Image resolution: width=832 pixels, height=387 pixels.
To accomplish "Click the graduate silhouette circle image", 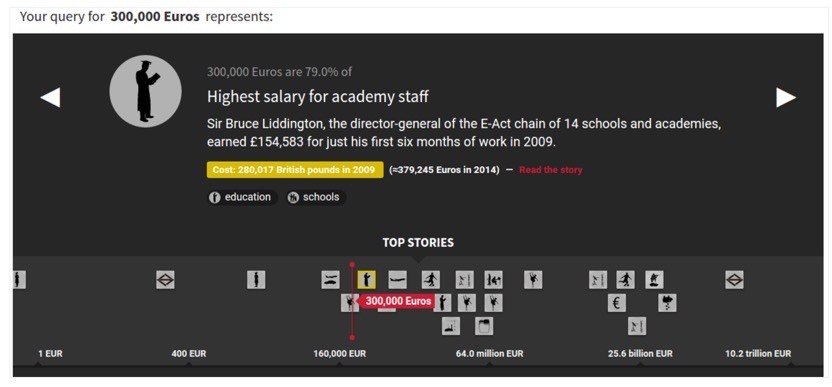I will (x=145, y=91).
